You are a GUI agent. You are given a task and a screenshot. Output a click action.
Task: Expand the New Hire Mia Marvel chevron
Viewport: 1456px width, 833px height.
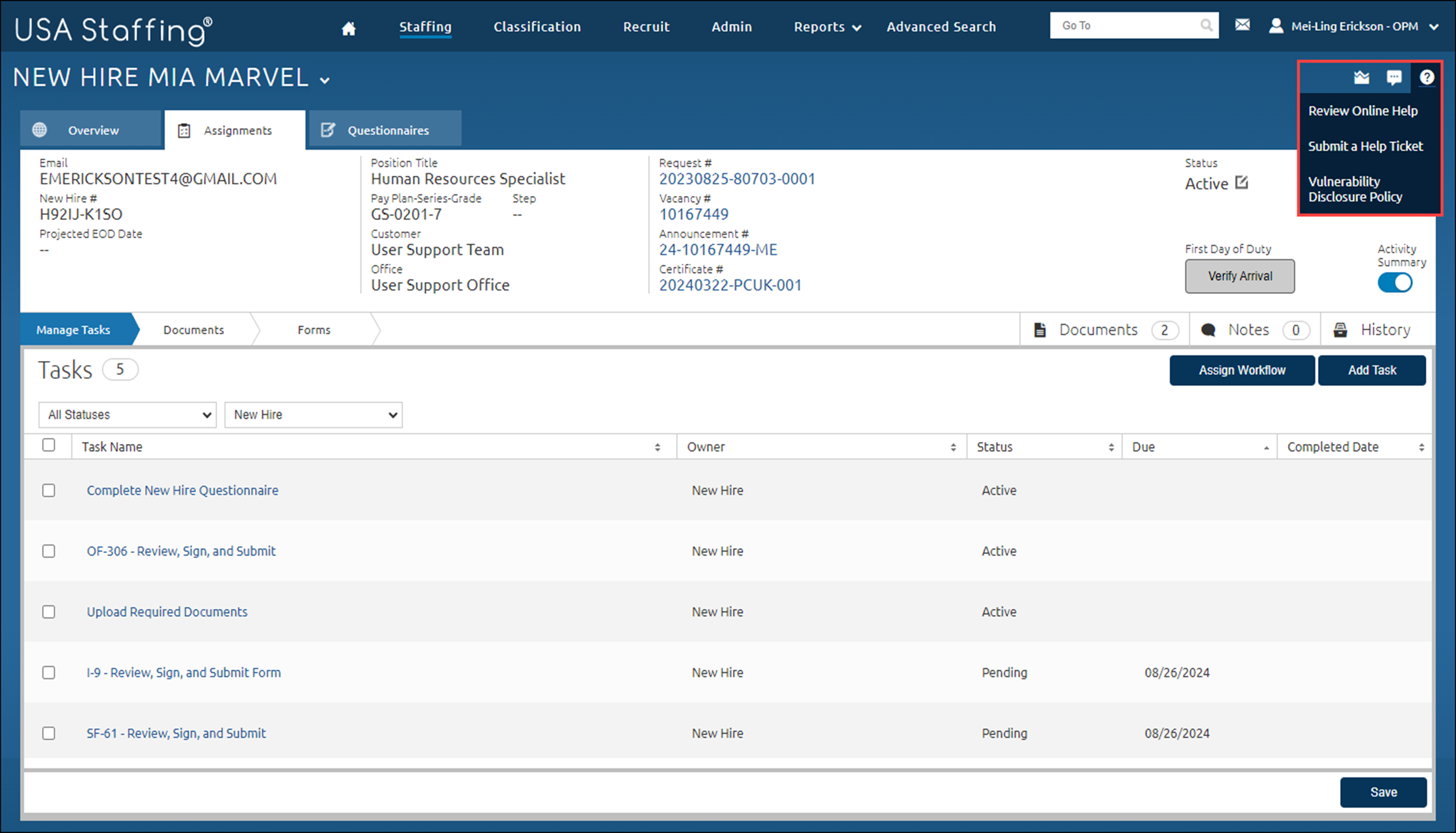[325, 80]
